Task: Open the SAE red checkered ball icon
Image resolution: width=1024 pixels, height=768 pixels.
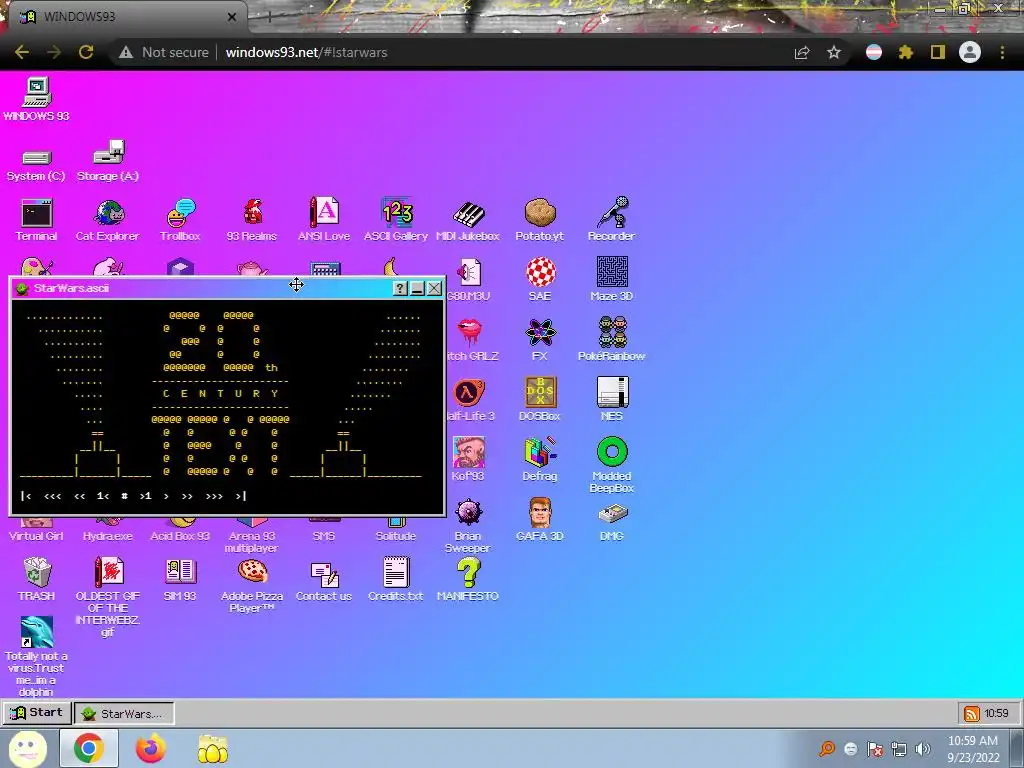Action: coord(540,272)
